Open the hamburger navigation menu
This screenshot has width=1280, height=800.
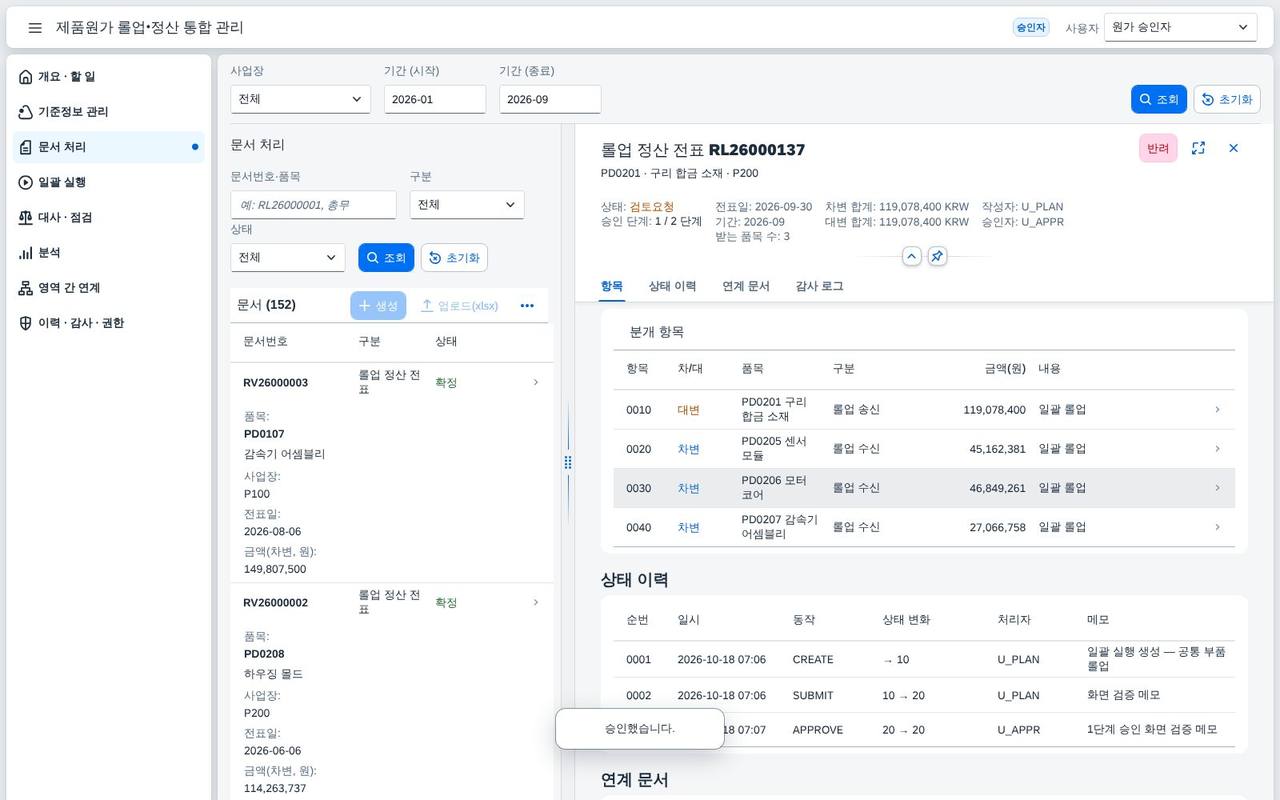[35, 28]
